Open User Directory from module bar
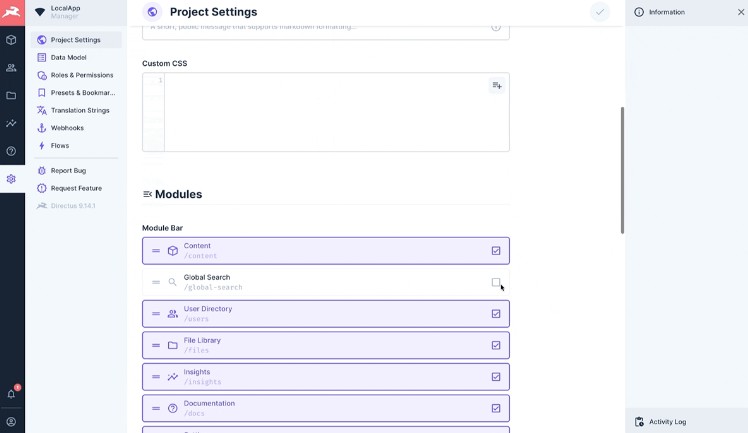748x433 pixels. (x=11, y=68)
